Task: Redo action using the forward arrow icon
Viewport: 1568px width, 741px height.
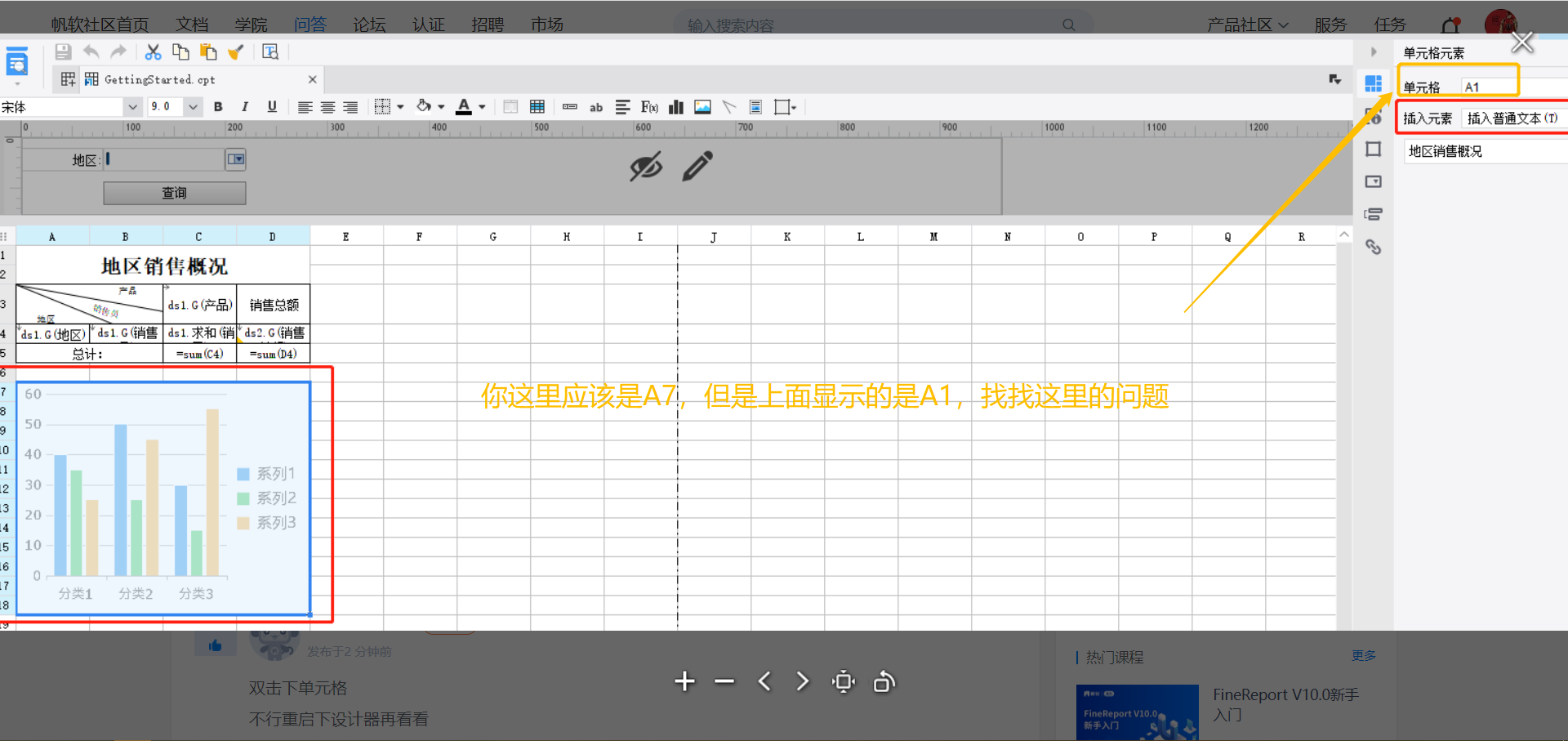Action: pyautogui.click(x=119, y=52)
